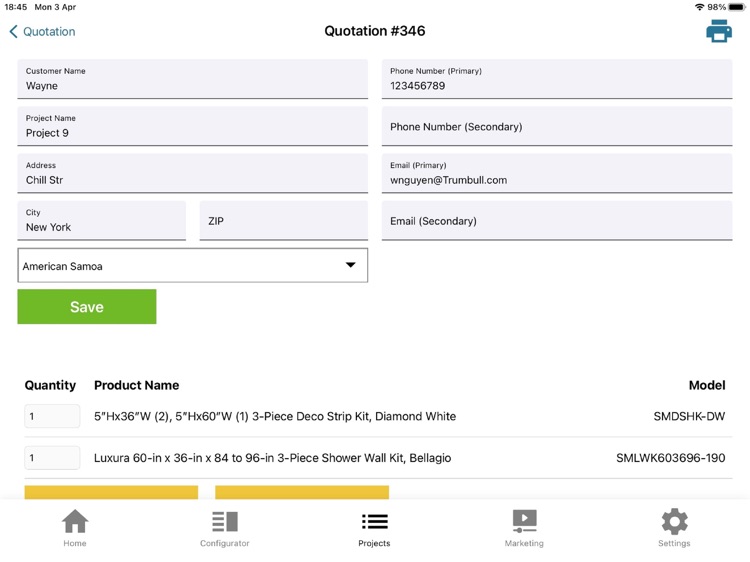Check the battery indicator icon
750x562 pixels.
click(x=737, y=7)
